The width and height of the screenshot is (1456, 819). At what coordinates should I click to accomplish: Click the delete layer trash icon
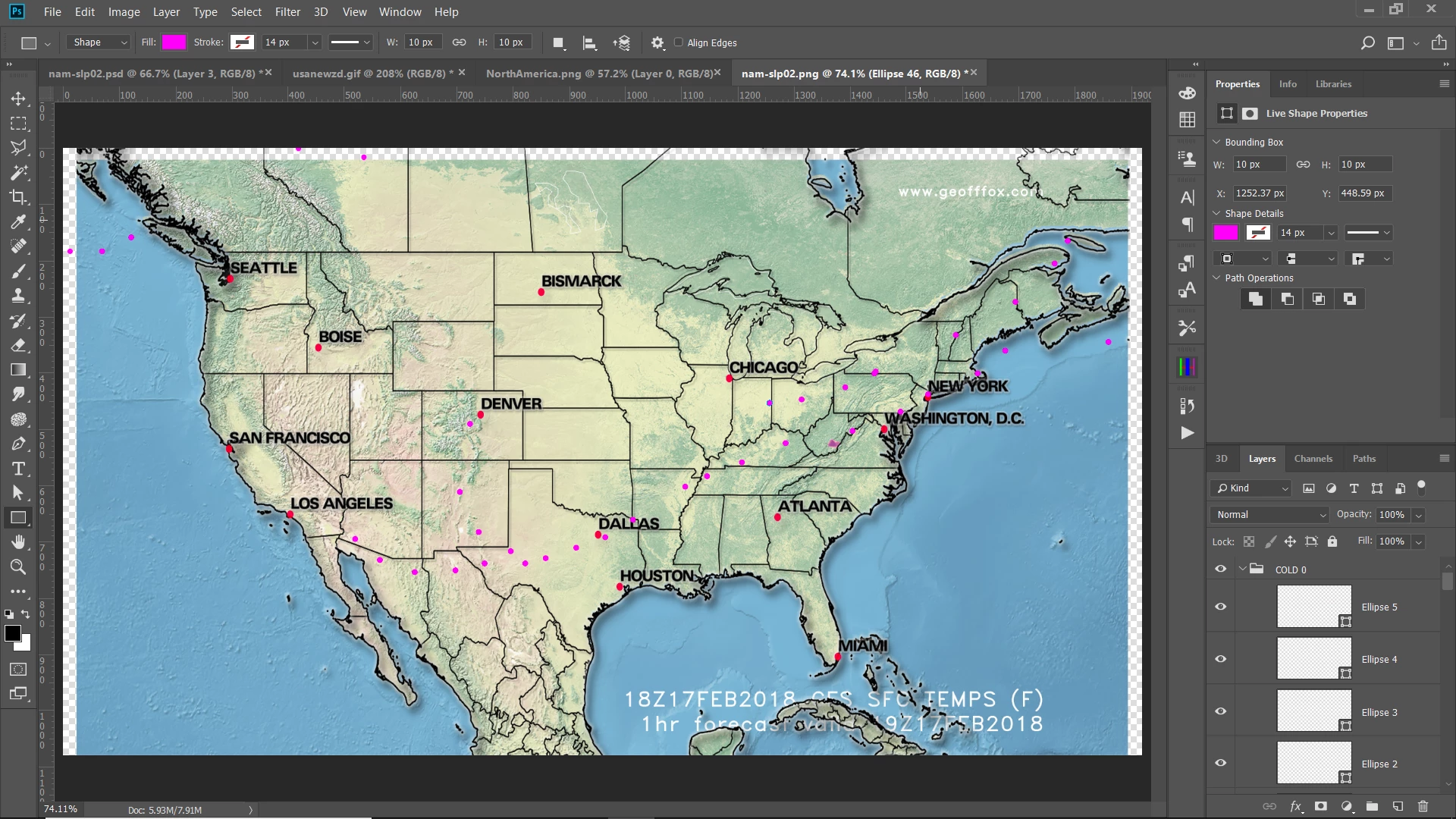click(x=1423, y=806)
